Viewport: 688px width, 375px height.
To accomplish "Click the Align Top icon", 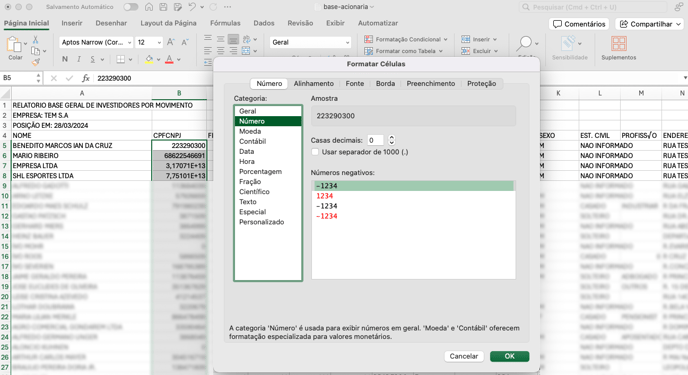I will 208,39.
